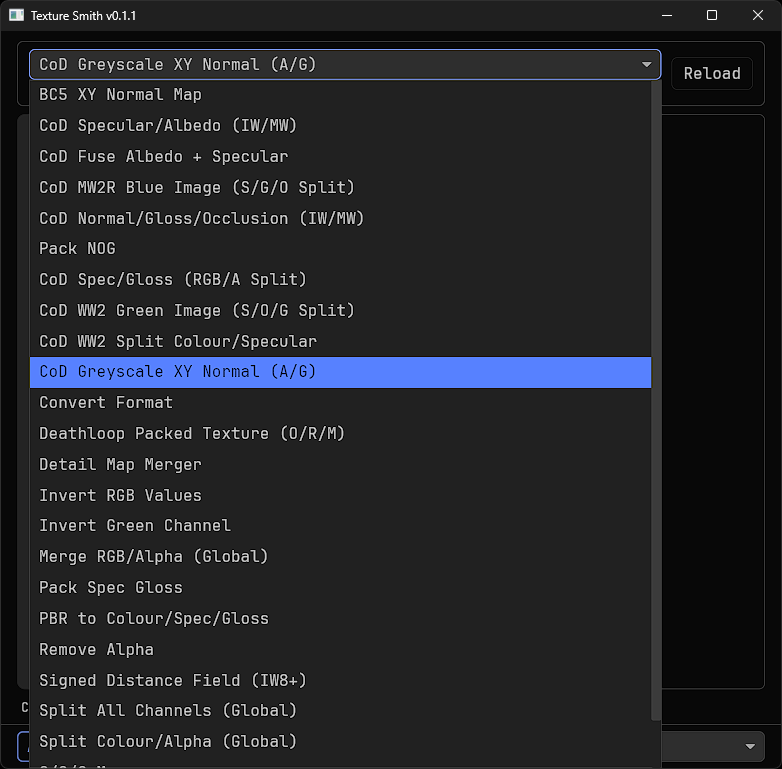Screen dimensions: 782x769
Task: Minimize the Texture Smith window
Action: (x=667, y=15)
